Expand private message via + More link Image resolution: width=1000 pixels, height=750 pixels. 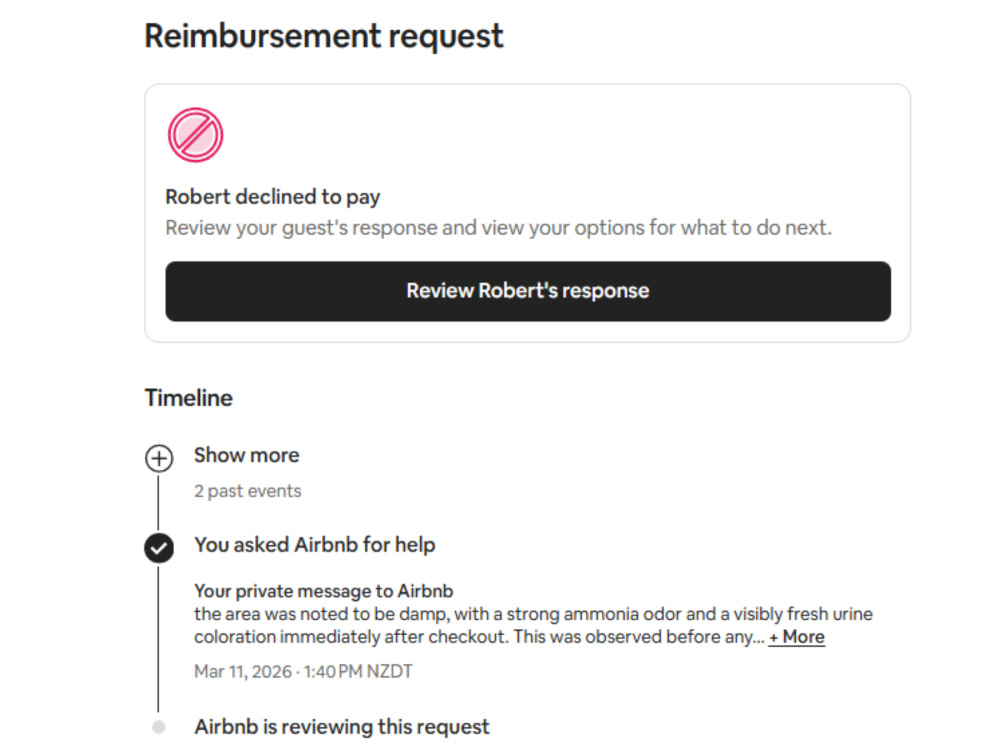coord(797,637)
